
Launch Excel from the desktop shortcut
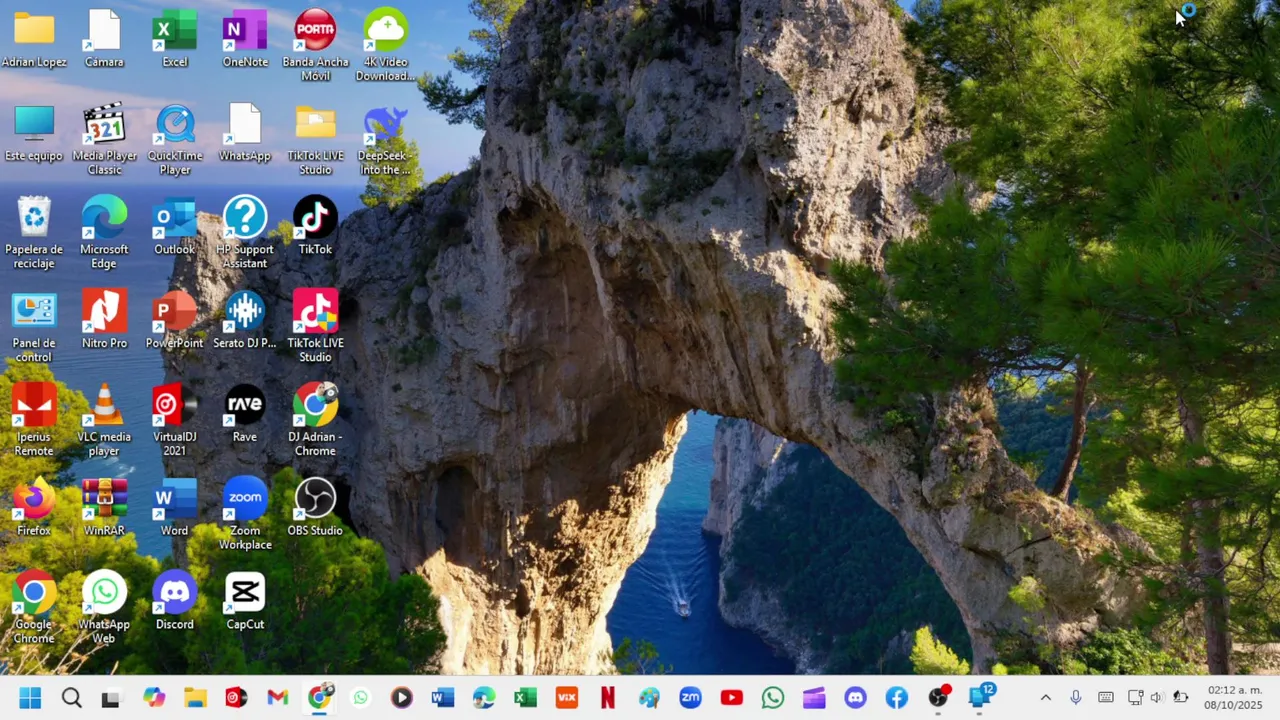[175, 39]
